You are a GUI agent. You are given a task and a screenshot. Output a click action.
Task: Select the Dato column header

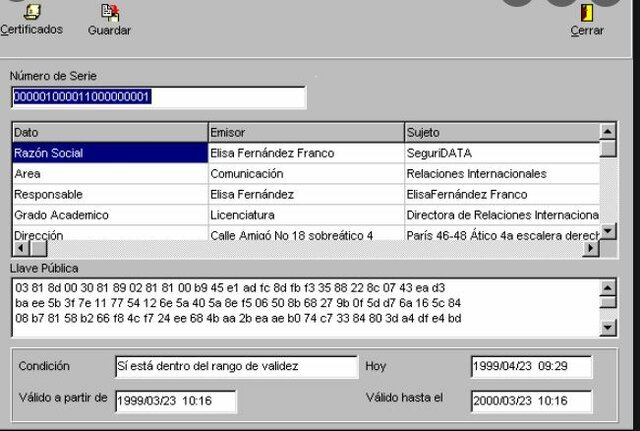[110, 132]
